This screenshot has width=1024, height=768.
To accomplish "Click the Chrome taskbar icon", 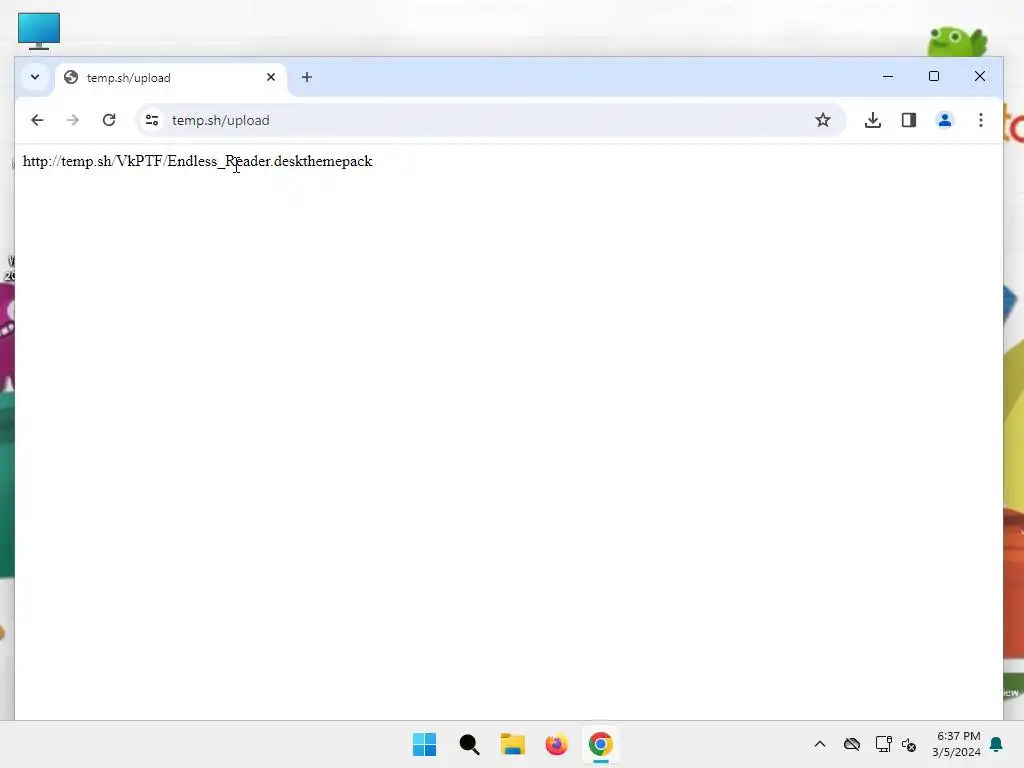I will tap(601, 744).
